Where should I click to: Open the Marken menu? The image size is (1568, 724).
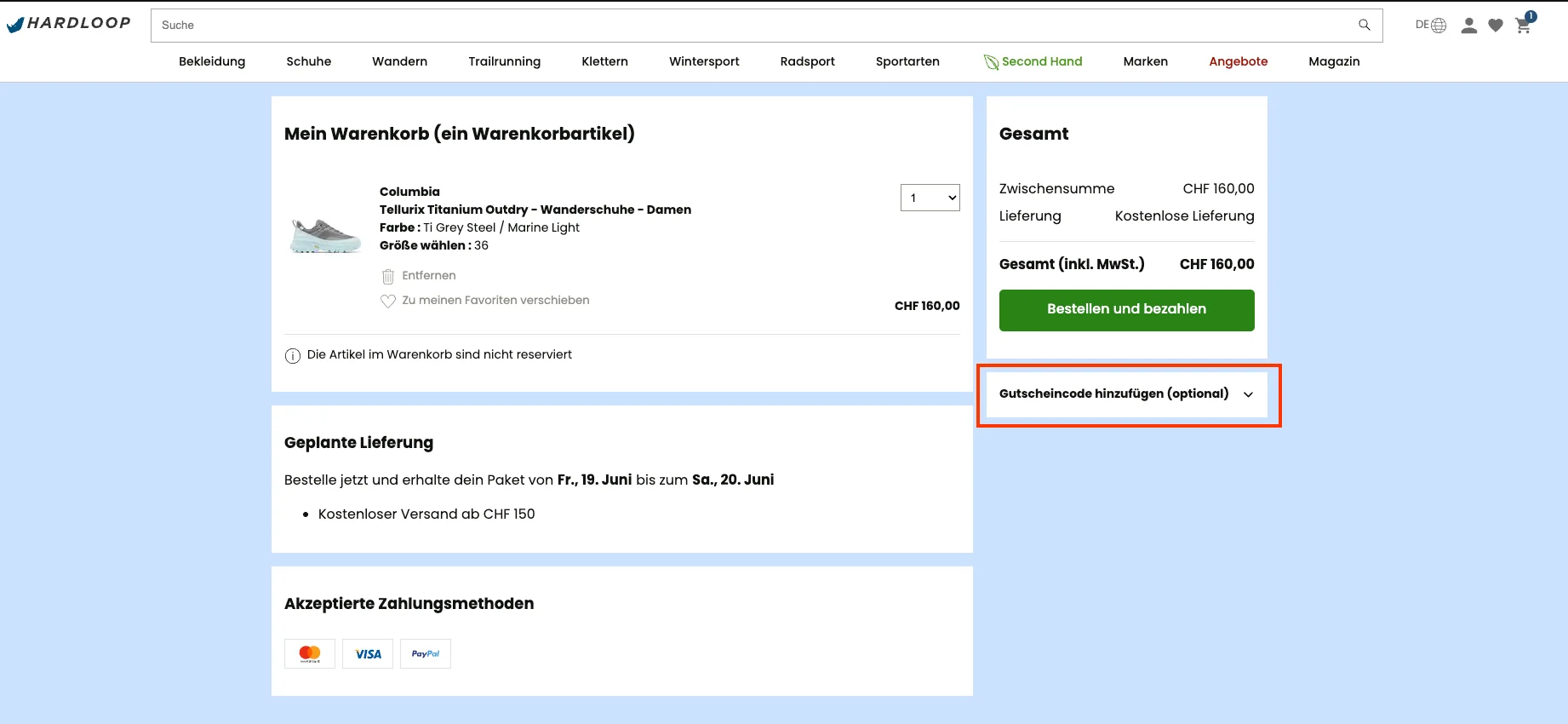click(x=1146, y=61)
